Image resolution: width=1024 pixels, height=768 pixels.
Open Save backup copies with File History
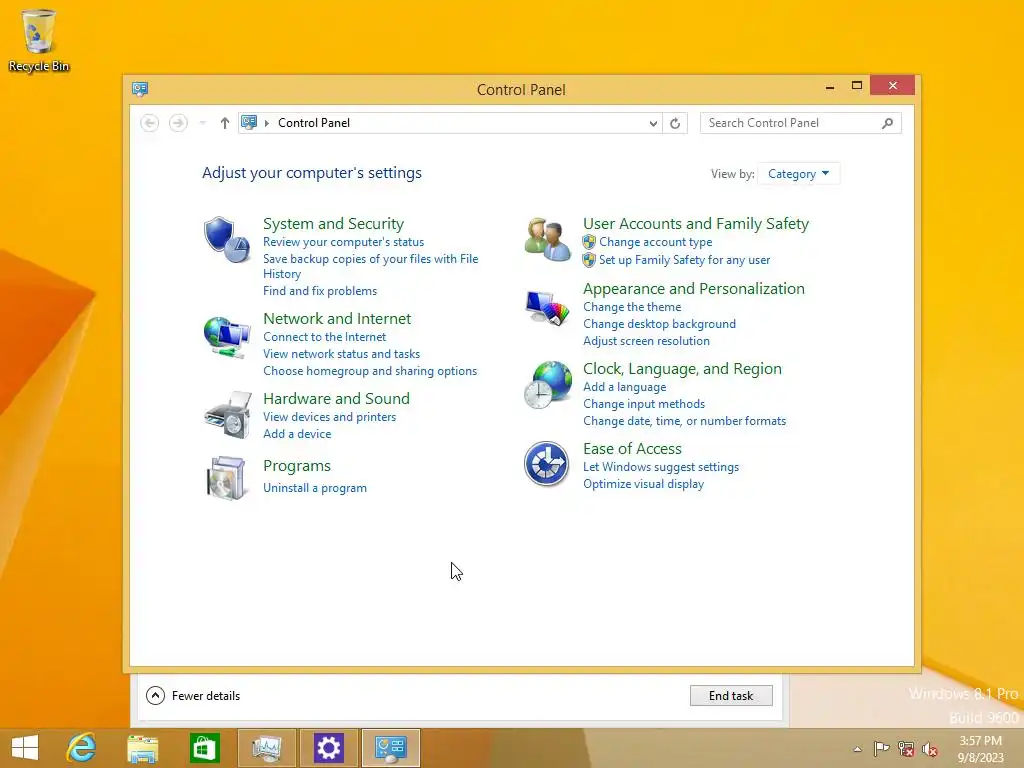(370, 266)
